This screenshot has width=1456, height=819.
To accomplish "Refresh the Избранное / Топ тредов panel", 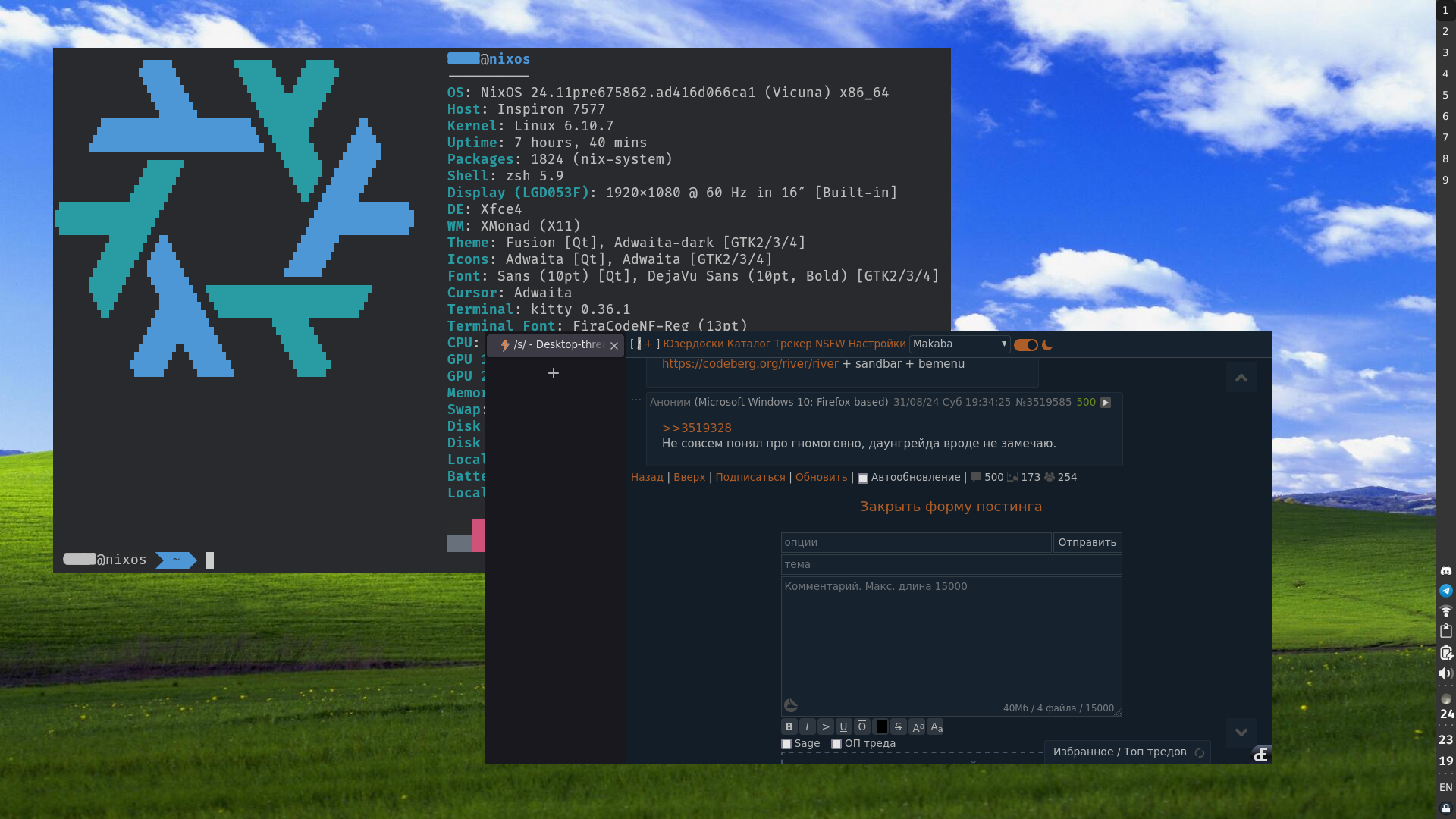I will pos(1199,753).
